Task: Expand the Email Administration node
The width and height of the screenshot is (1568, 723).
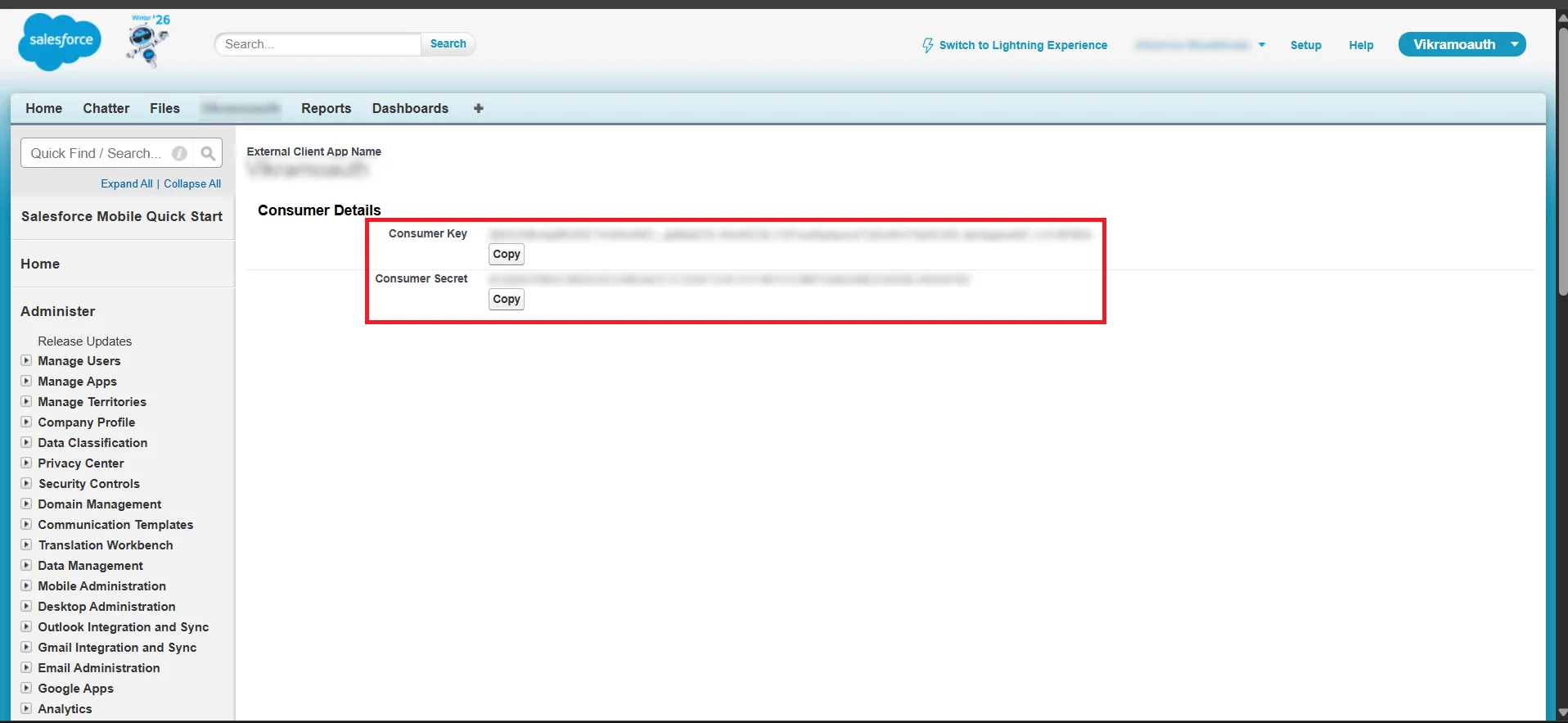Action: [x=26, y=667]
